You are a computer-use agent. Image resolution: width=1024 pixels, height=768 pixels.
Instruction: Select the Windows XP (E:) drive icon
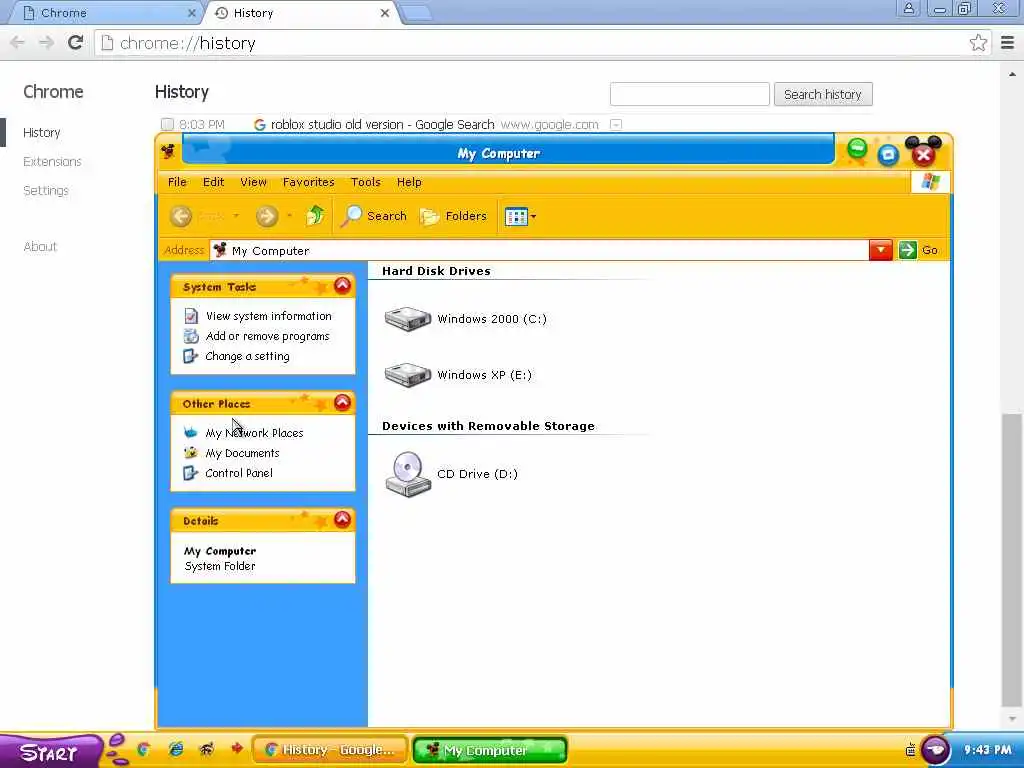[408, 376]
